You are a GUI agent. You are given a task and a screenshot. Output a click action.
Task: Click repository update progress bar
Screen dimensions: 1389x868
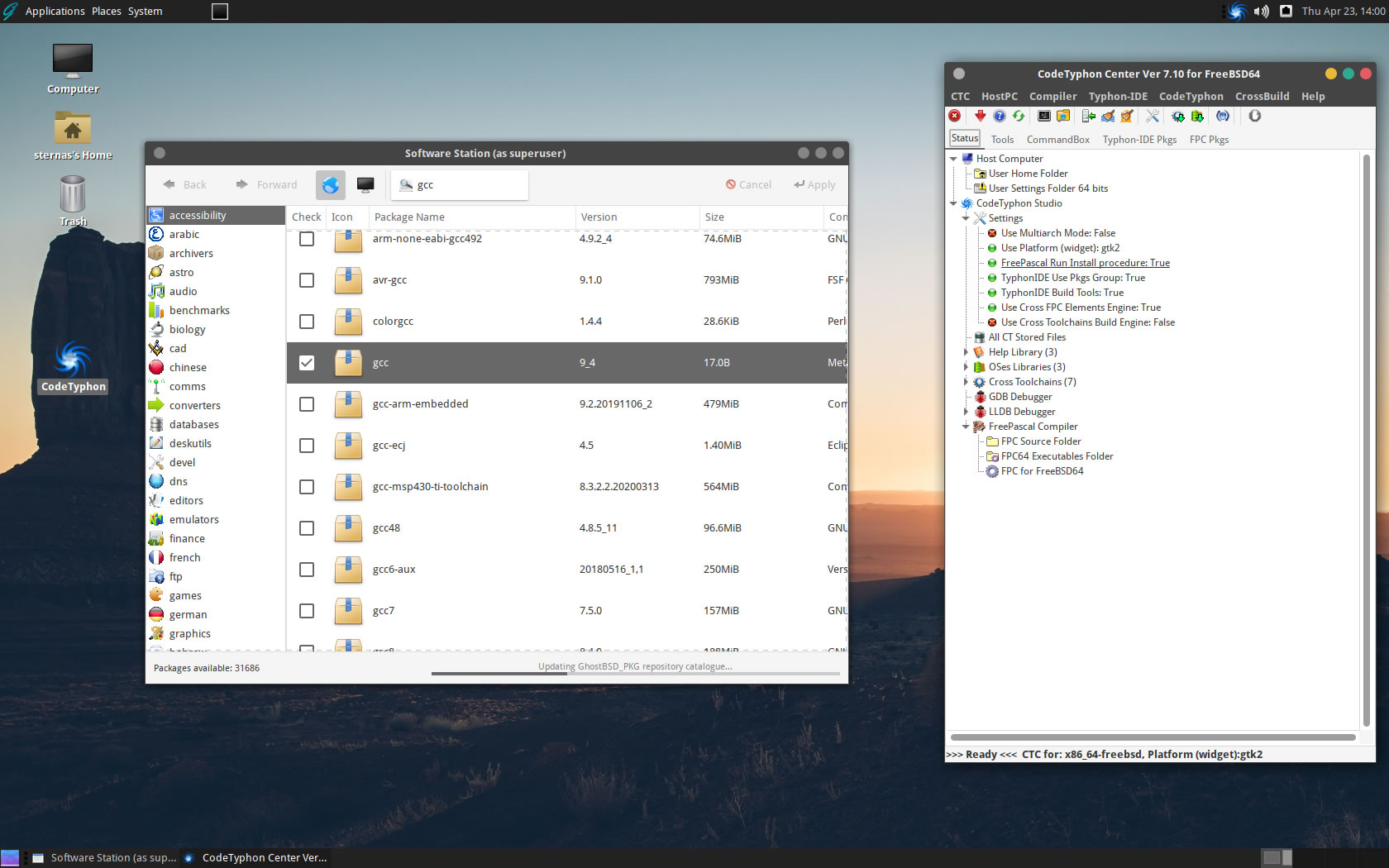tap(635, 674)
